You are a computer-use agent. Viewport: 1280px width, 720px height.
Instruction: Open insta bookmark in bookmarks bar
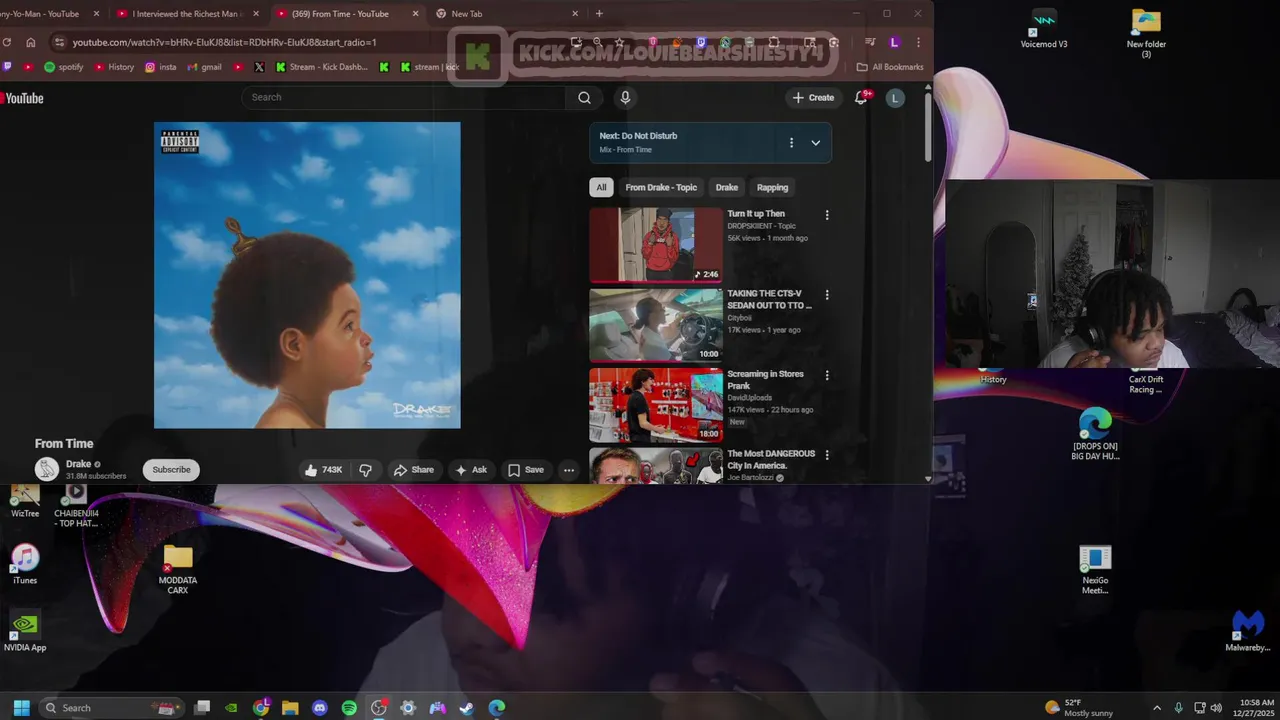(161, 67)
